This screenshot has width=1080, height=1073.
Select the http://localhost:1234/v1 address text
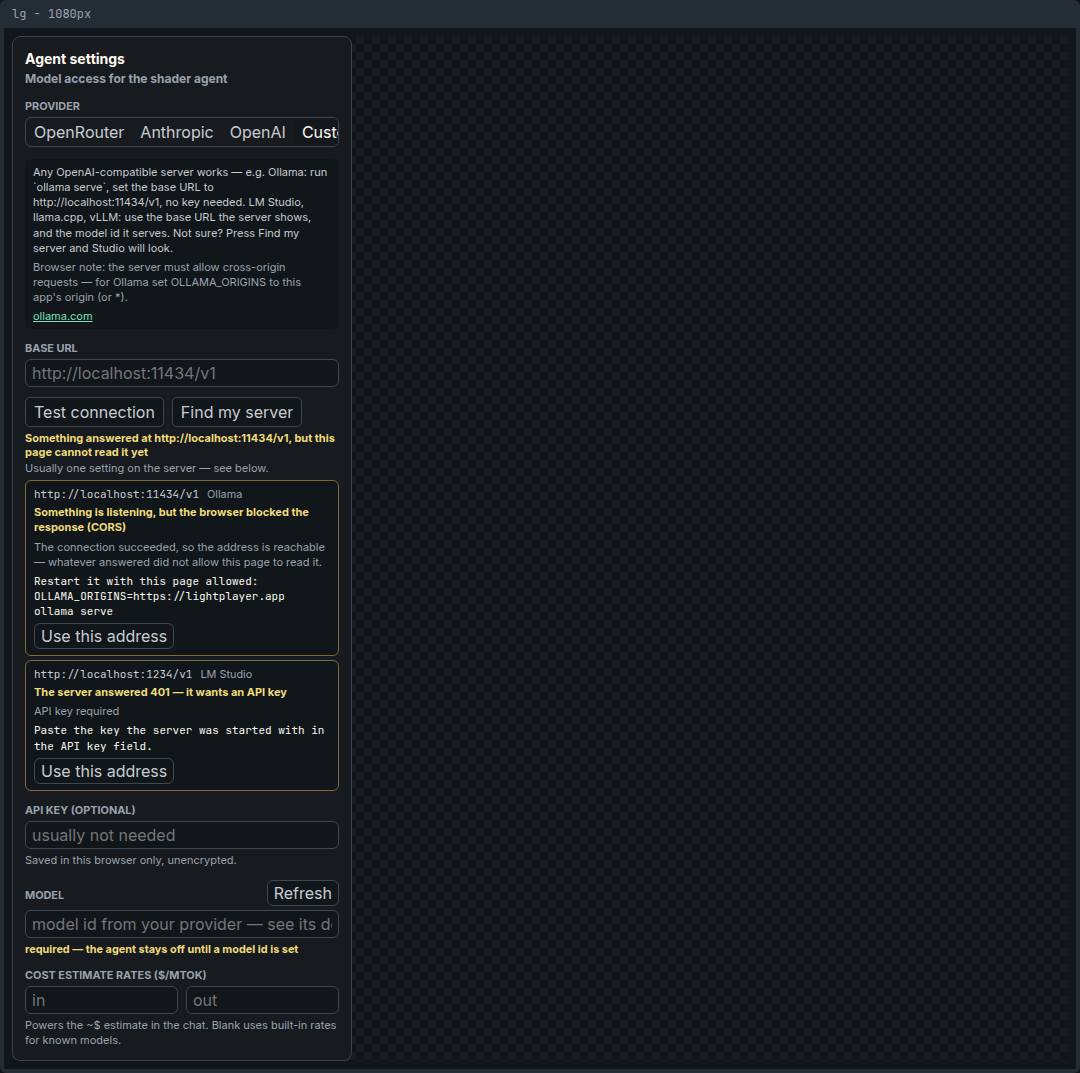pos(113,674)
